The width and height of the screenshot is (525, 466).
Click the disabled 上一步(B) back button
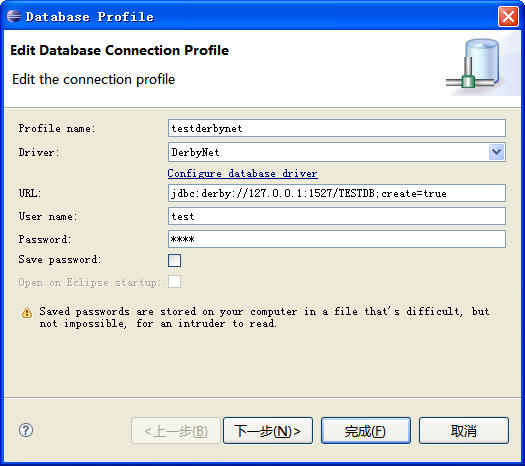coord(176,431)
